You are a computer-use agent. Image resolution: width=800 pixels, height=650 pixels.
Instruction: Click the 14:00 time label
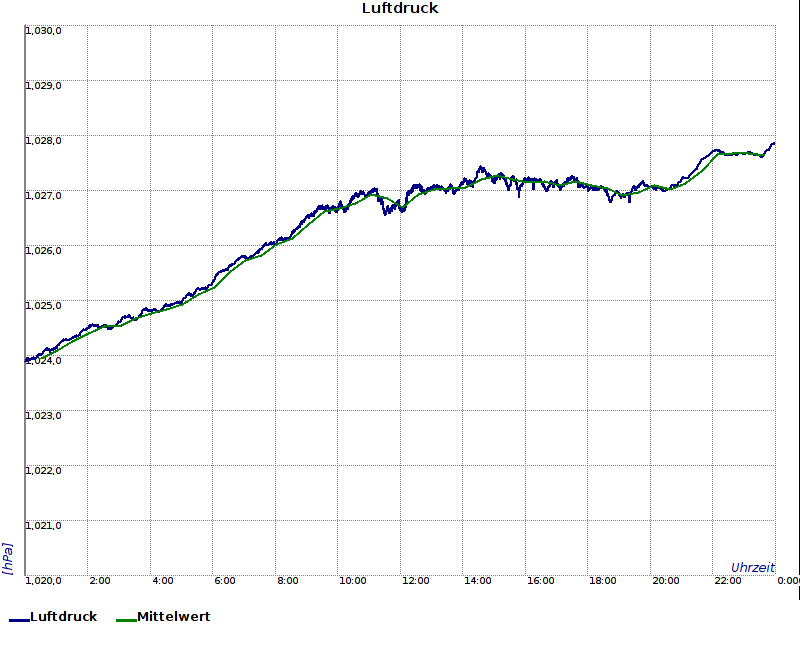coord(478,581)
